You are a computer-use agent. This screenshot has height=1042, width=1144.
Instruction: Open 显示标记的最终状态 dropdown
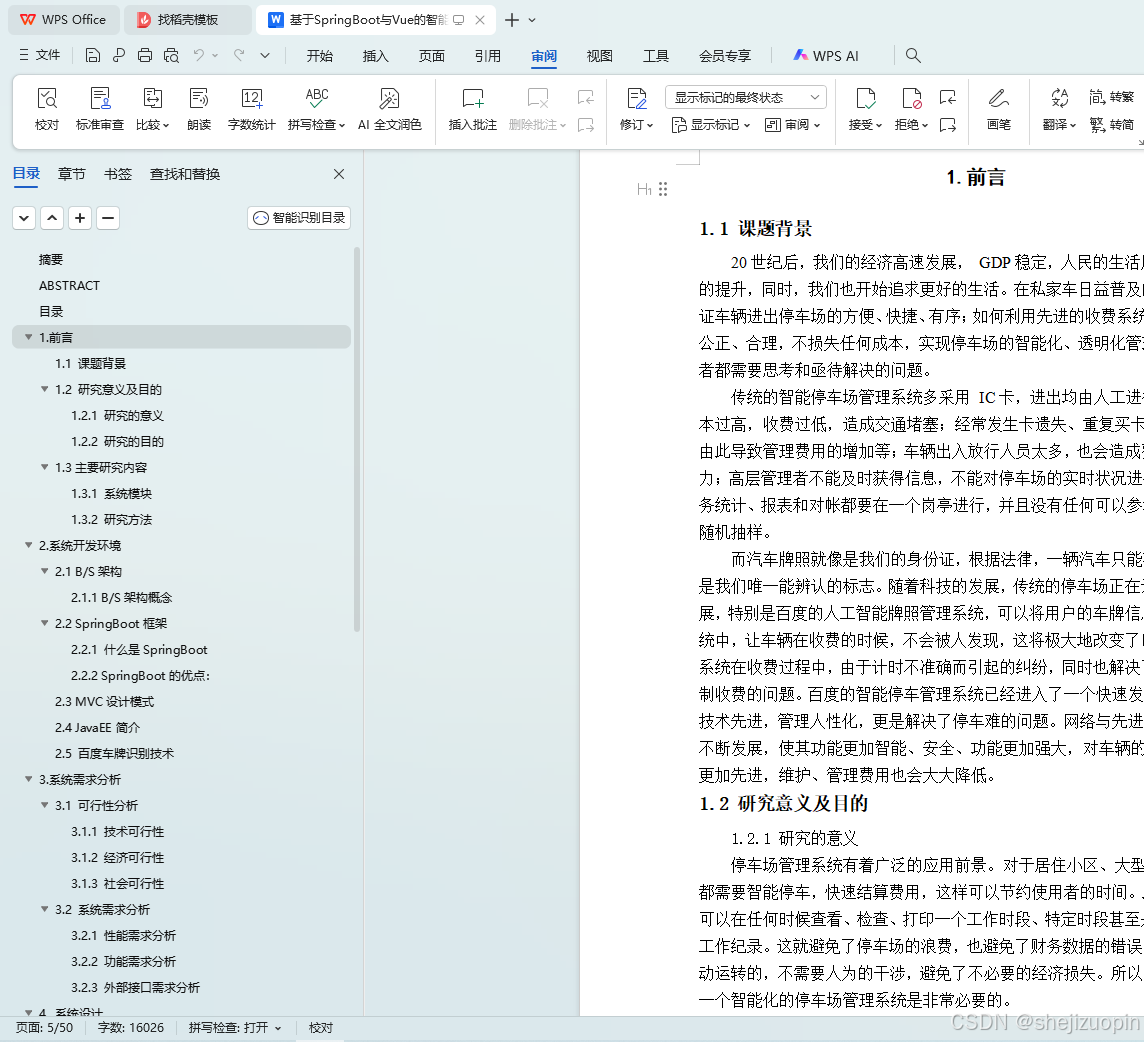tap(746, 97)
